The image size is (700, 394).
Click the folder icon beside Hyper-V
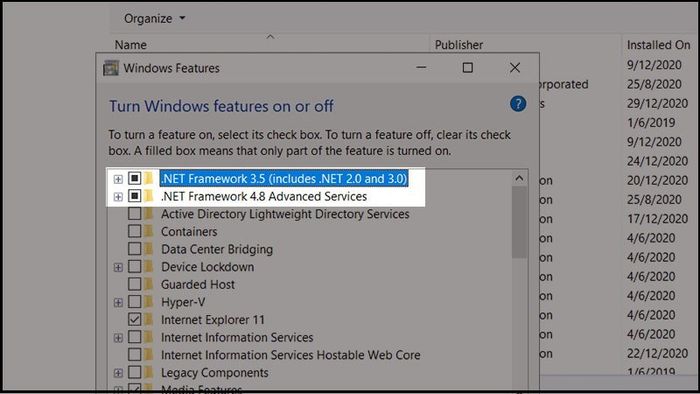[x=149, y=302]
